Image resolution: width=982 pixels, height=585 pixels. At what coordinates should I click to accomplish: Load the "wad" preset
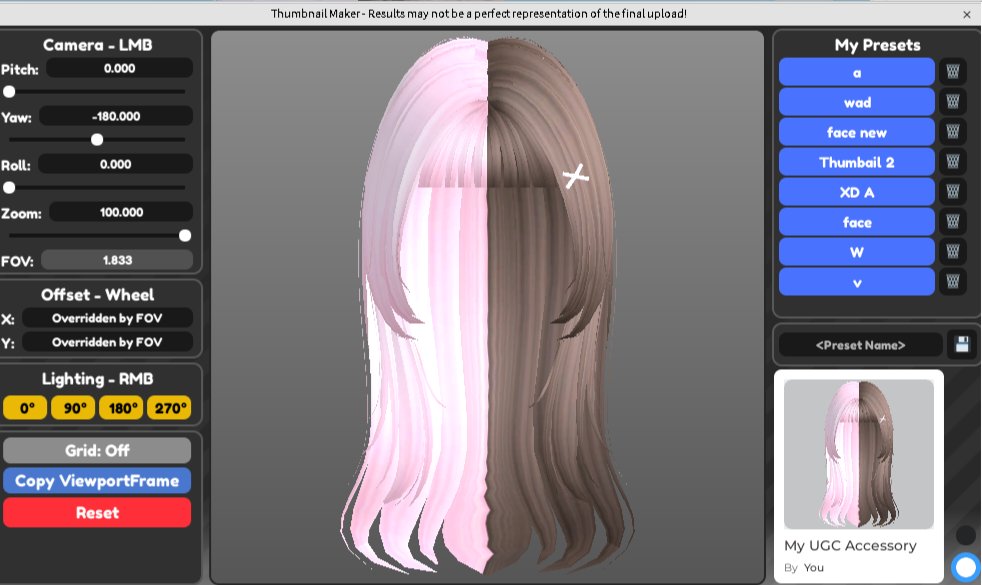click(857, 102)
